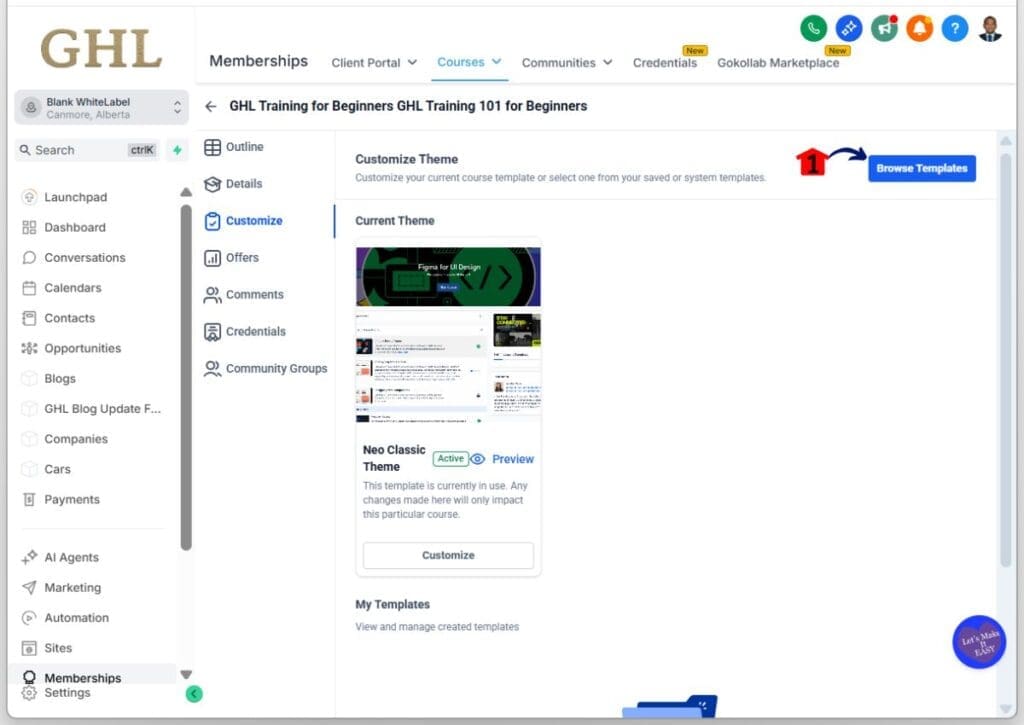Image resolution: width=1024 pixels, height=725 pixels.
Task: Open the Courses dropdown menu
Action: [x=469, y=62]
